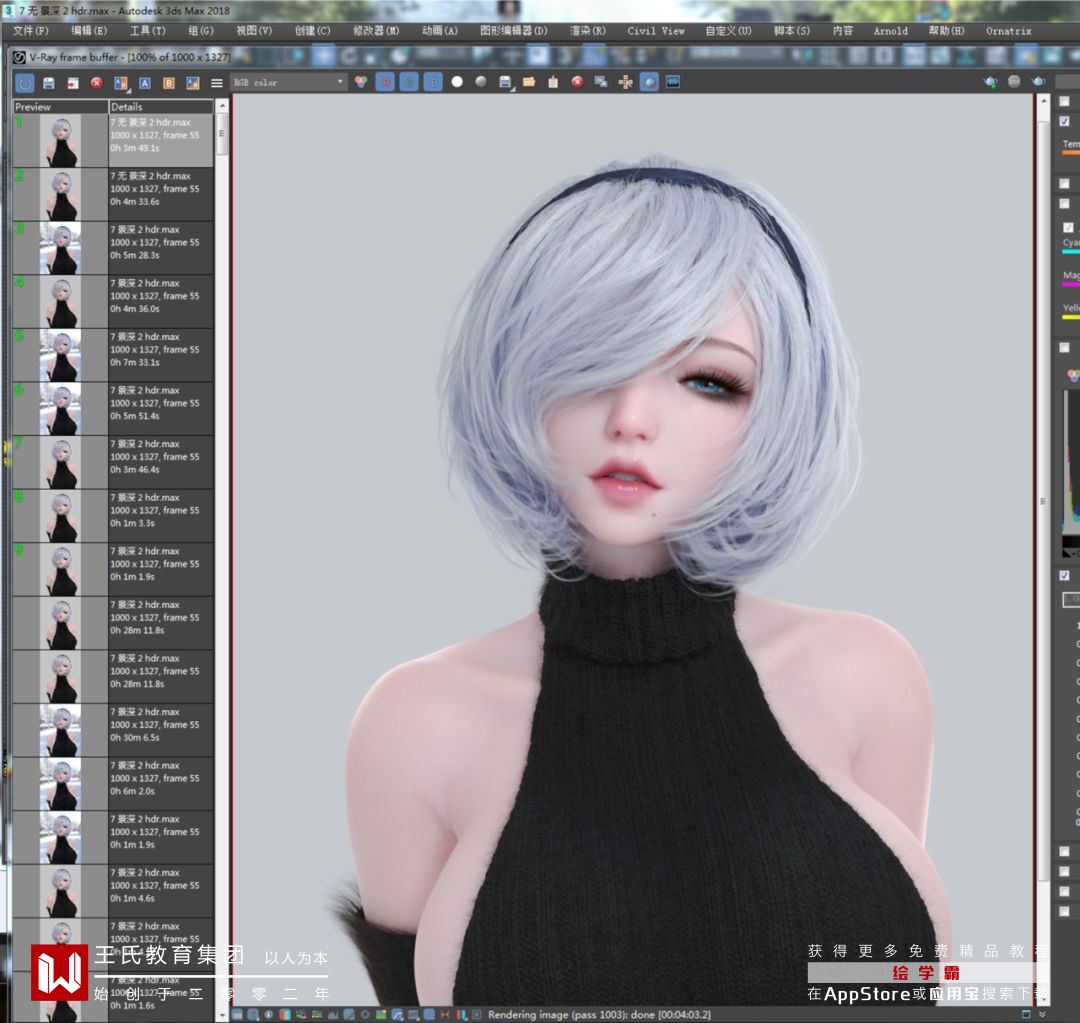Link VFB to PDPlayer icon
Viewport: 1080px width, 1023px height.
(673, 82)
